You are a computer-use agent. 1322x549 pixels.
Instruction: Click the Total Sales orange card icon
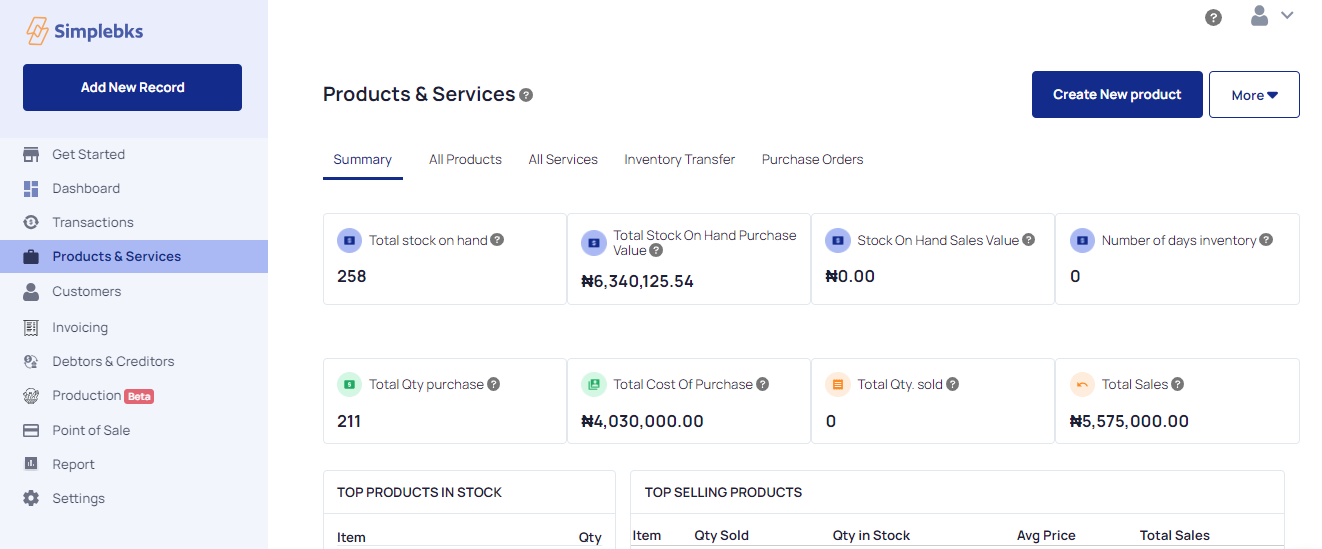click(x=1082, y=384)
